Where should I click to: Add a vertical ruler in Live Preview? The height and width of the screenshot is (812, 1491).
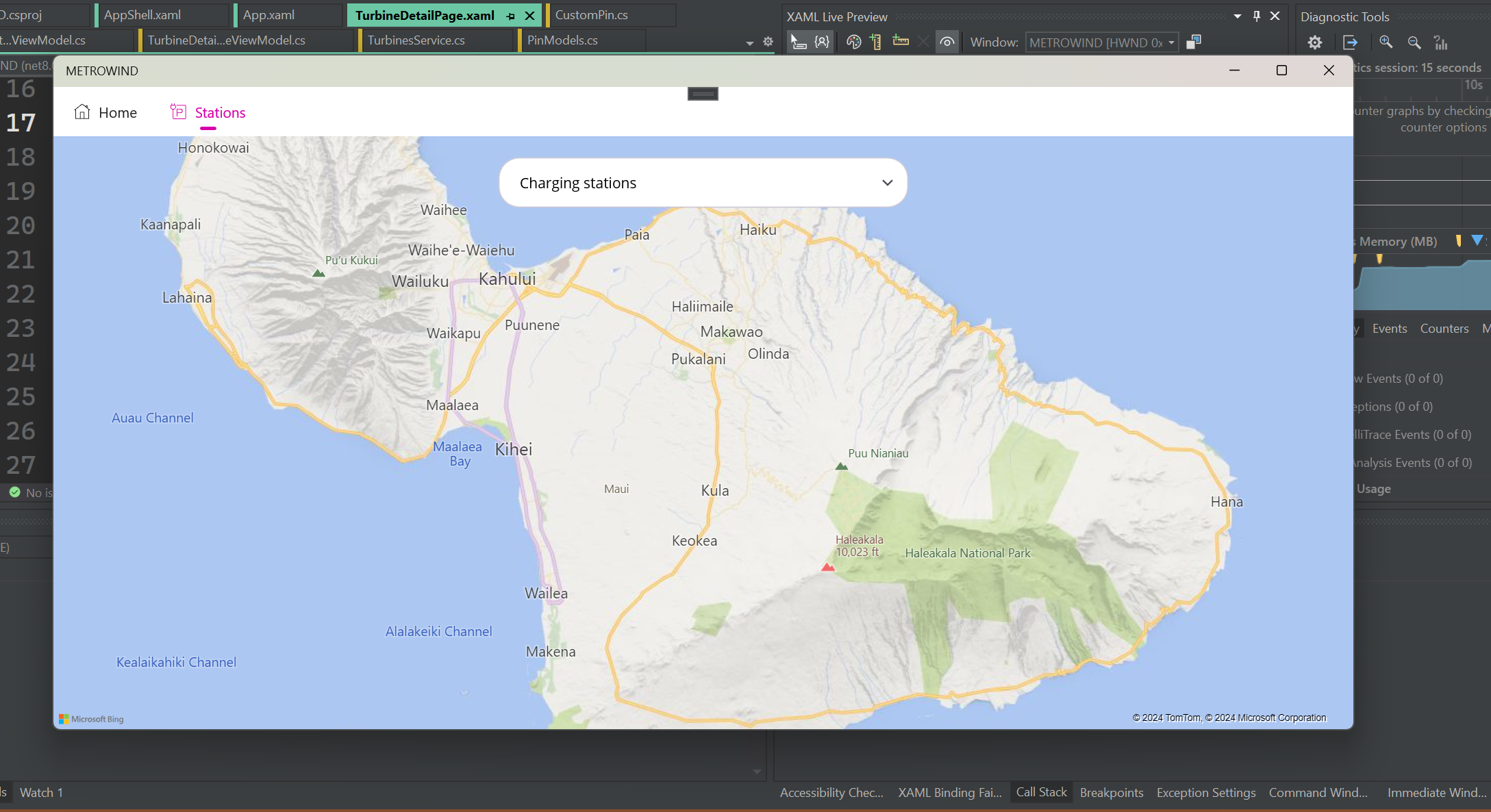(876, 42)
